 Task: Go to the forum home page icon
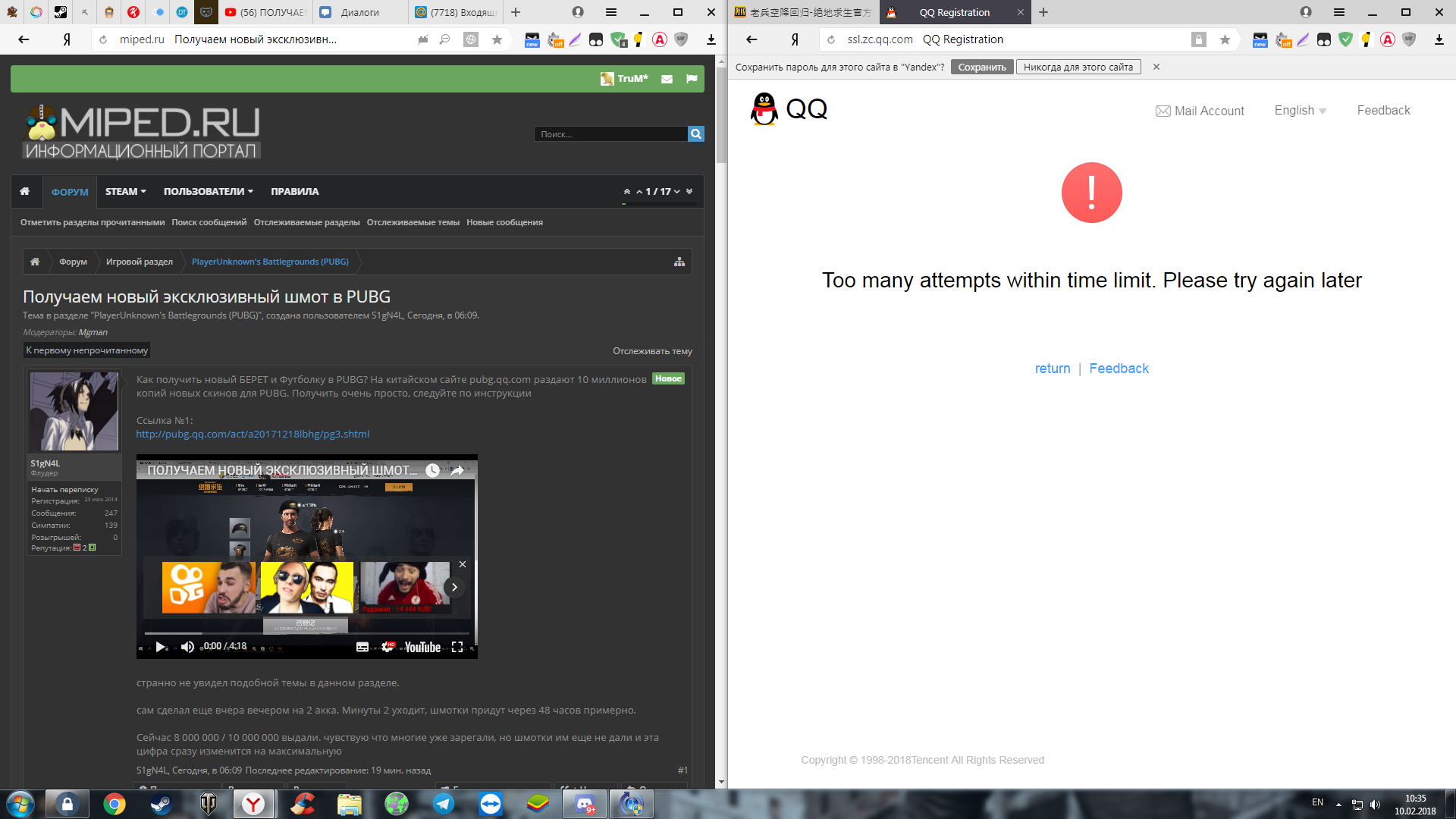click(x=25, y=191)
